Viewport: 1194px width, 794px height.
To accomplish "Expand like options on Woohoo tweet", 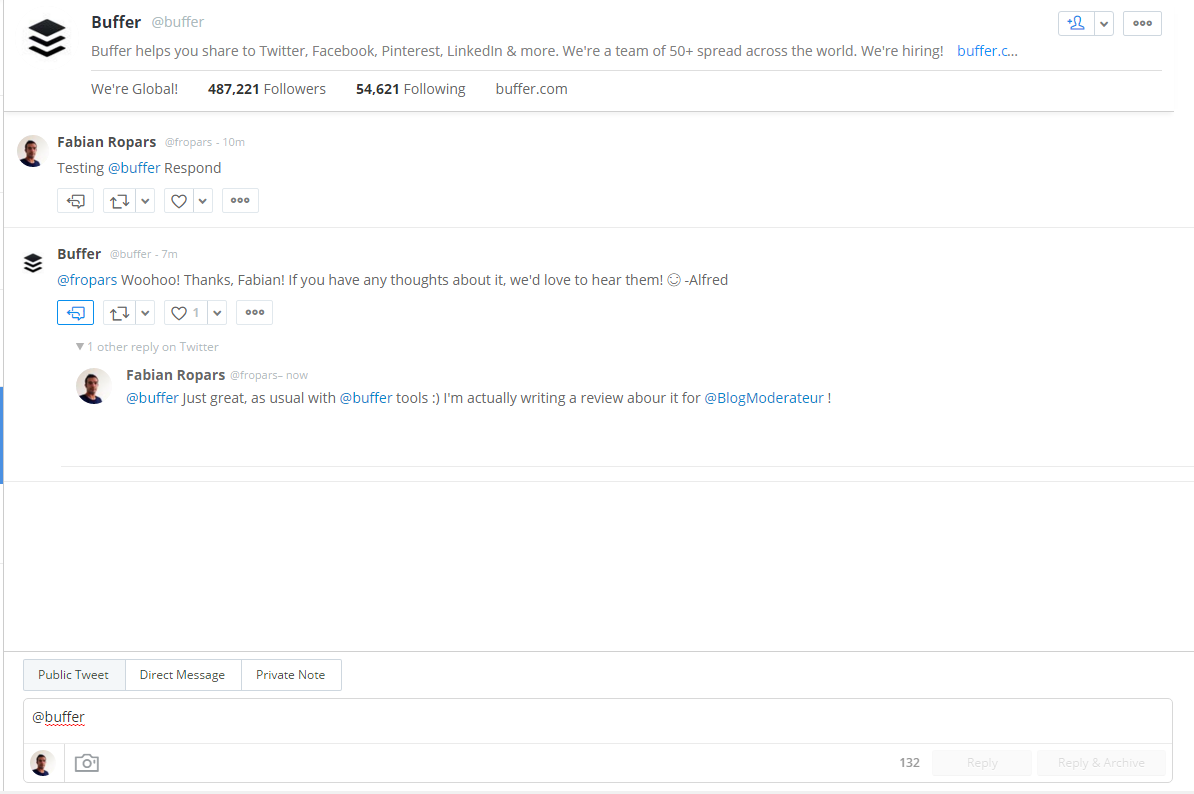I will point(217,313).
